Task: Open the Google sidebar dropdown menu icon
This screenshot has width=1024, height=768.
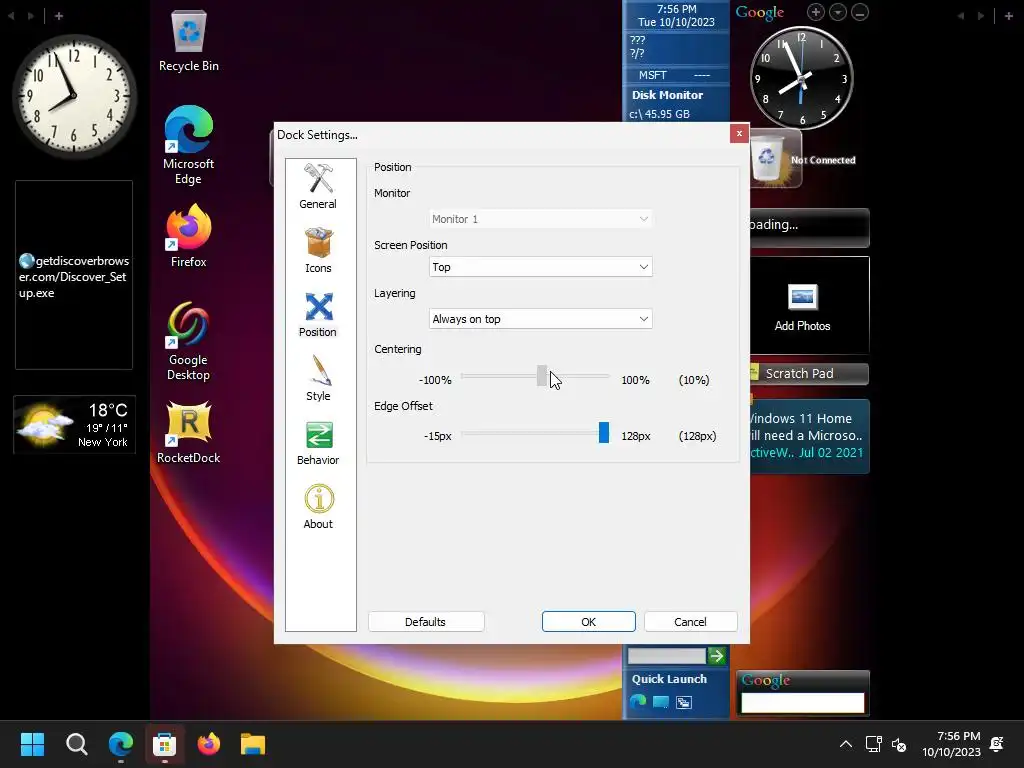Action: point(838,12)
